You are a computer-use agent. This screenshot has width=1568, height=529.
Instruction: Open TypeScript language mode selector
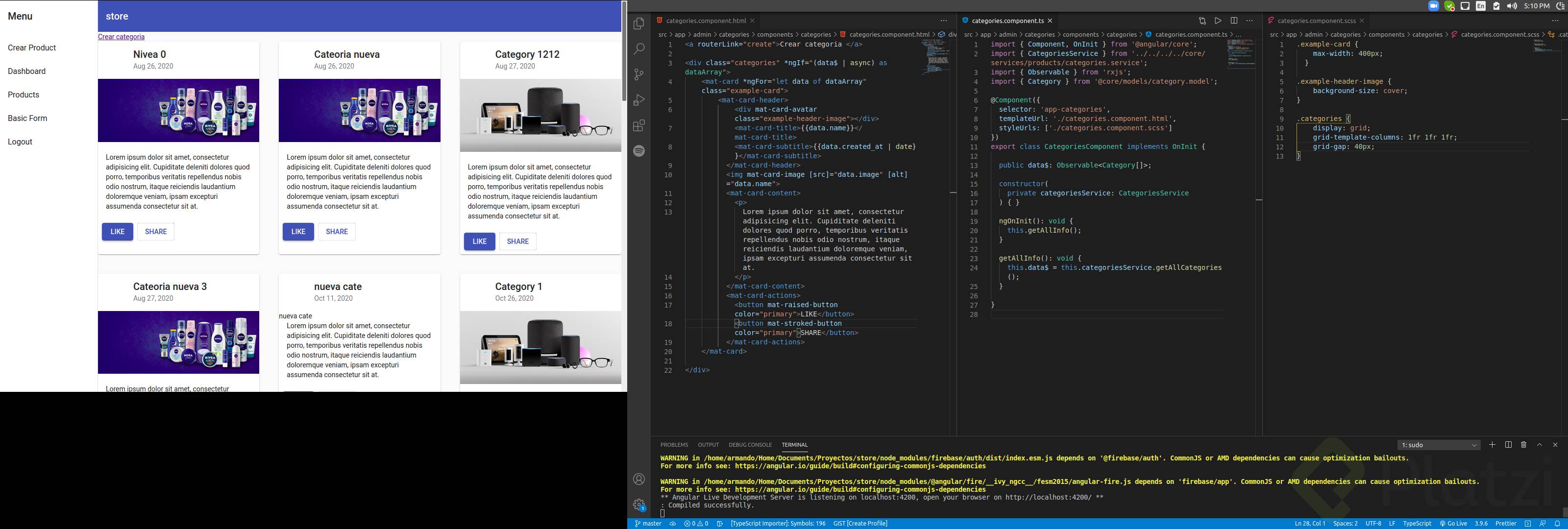(1417, 524)
